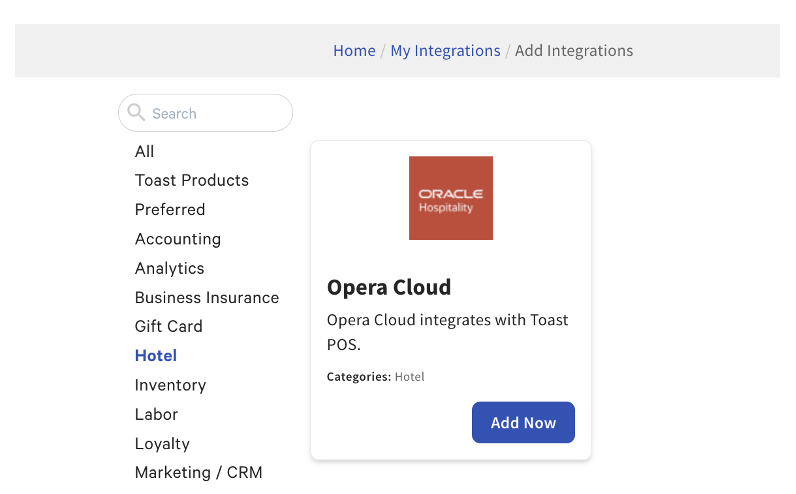Click the Oracle Hospitality logo

[x=450, y=198]
